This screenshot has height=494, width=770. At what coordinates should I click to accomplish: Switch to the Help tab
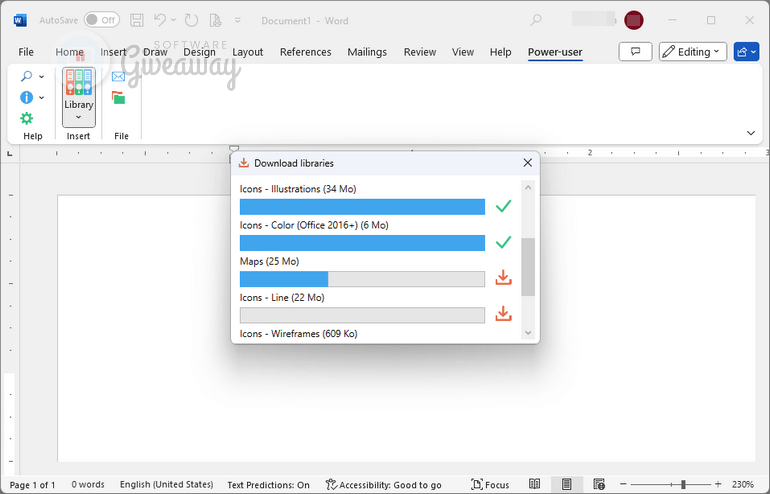coord(500,52)
